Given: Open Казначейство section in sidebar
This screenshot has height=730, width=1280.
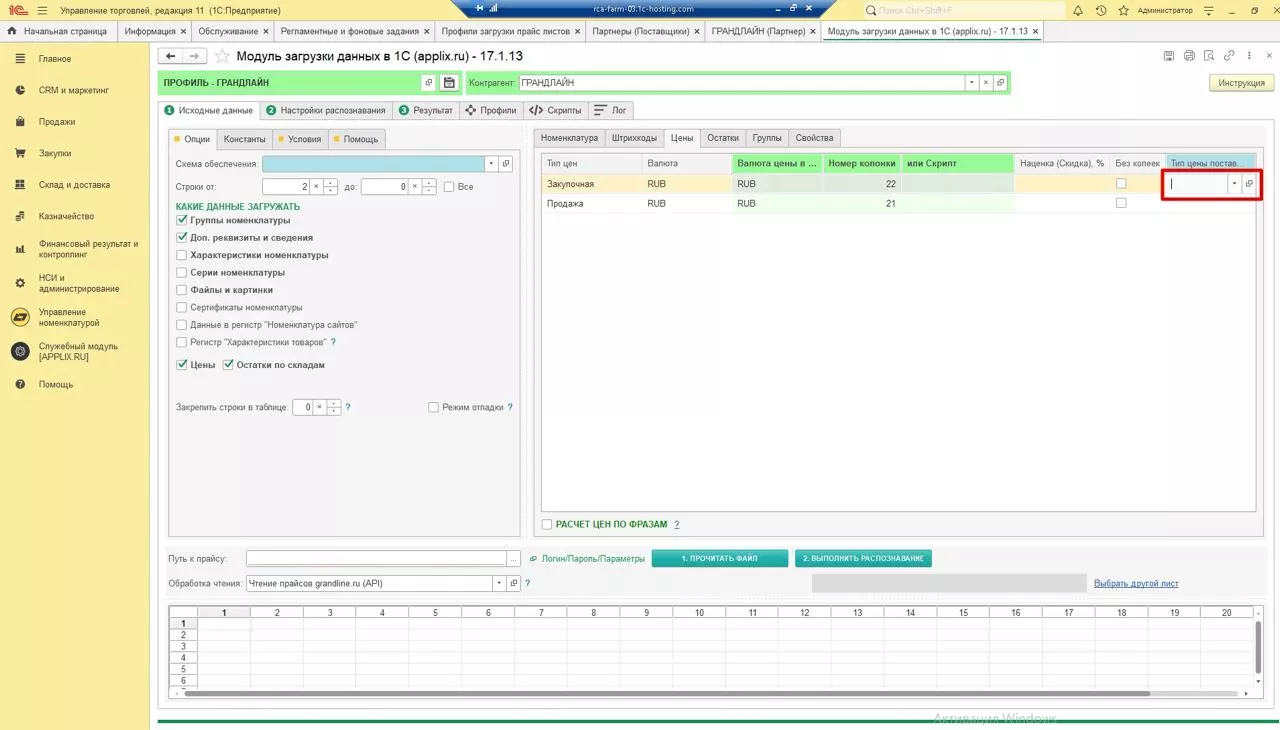Looking at the screenshot, I should tap(66, 216).
